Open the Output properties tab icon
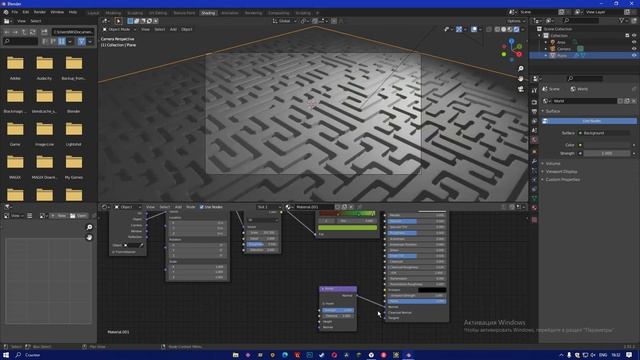Screen dimensions: 640x360 click(x=534, y=111)
